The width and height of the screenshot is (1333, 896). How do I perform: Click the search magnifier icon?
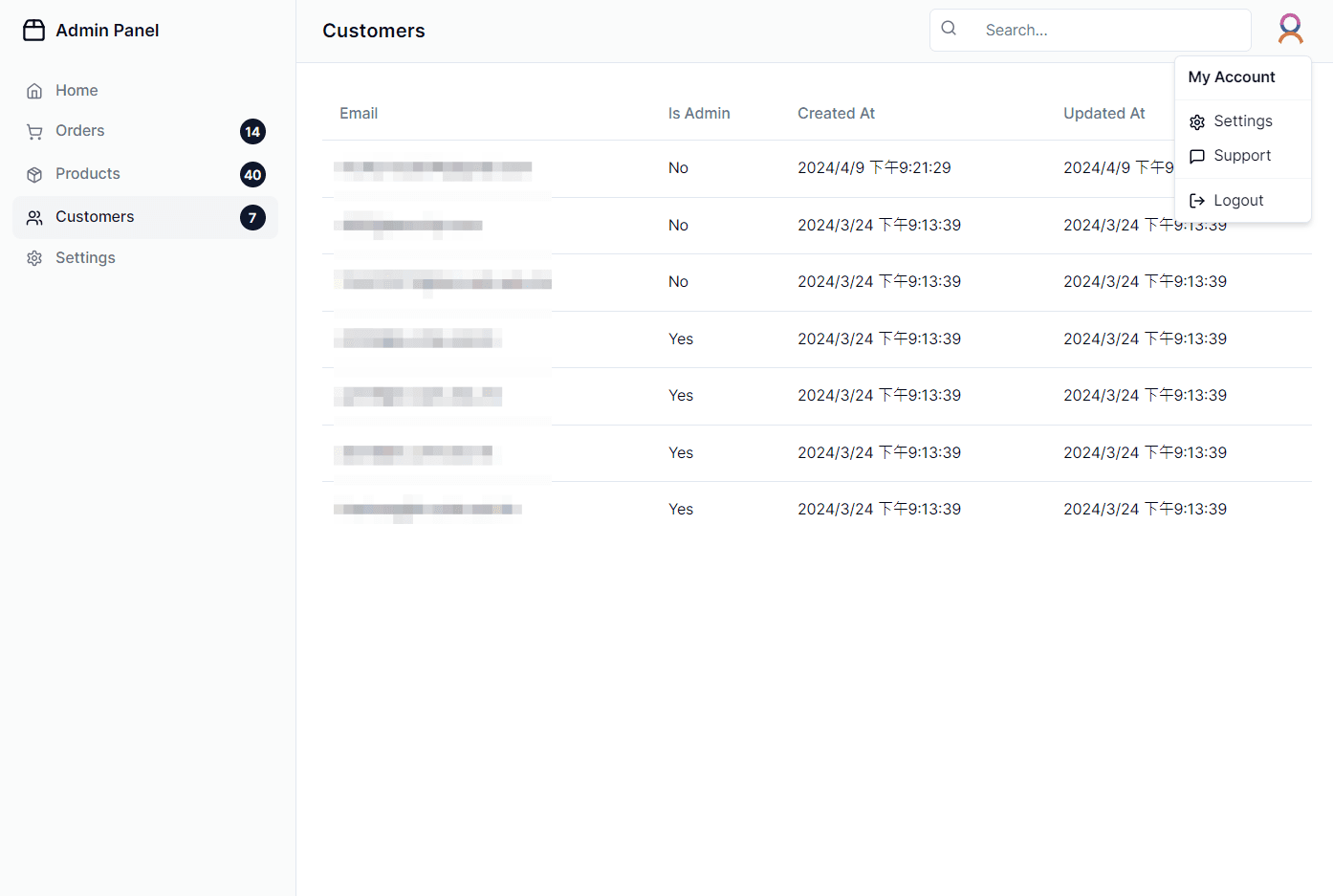pos(949,29)
